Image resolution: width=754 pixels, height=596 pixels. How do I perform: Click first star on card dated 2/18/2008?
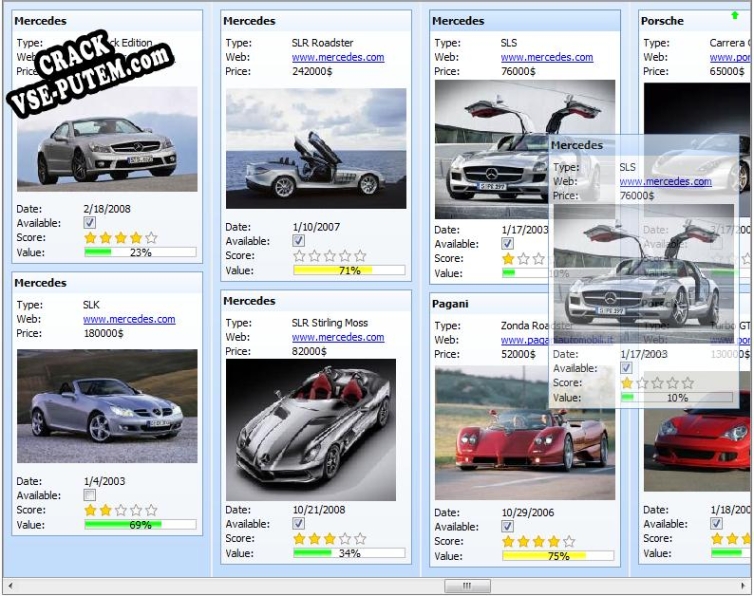[90, 238]
